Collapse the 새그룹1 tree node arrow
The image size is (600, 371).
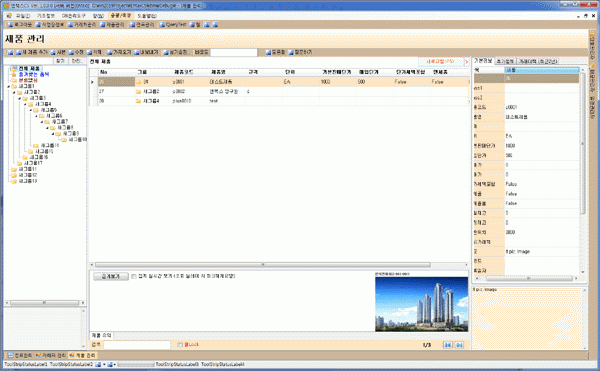[8, 86]
